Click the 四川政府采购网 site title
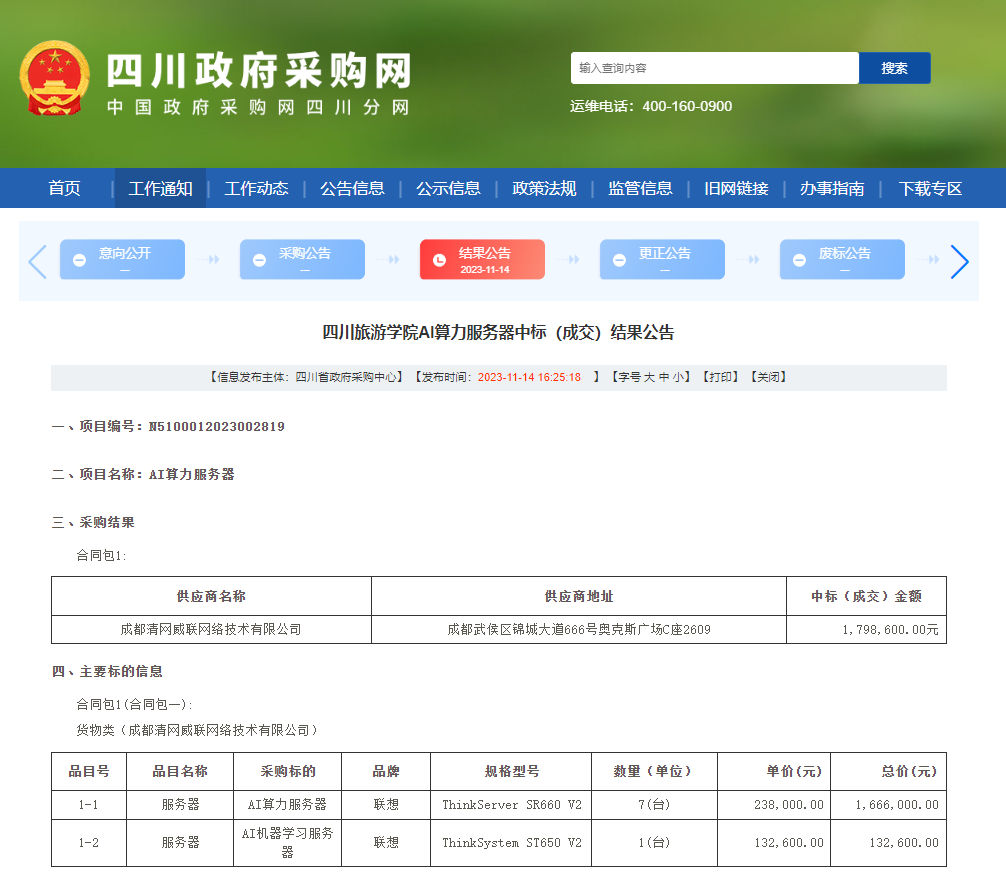1006x888 pixels. 259,71
